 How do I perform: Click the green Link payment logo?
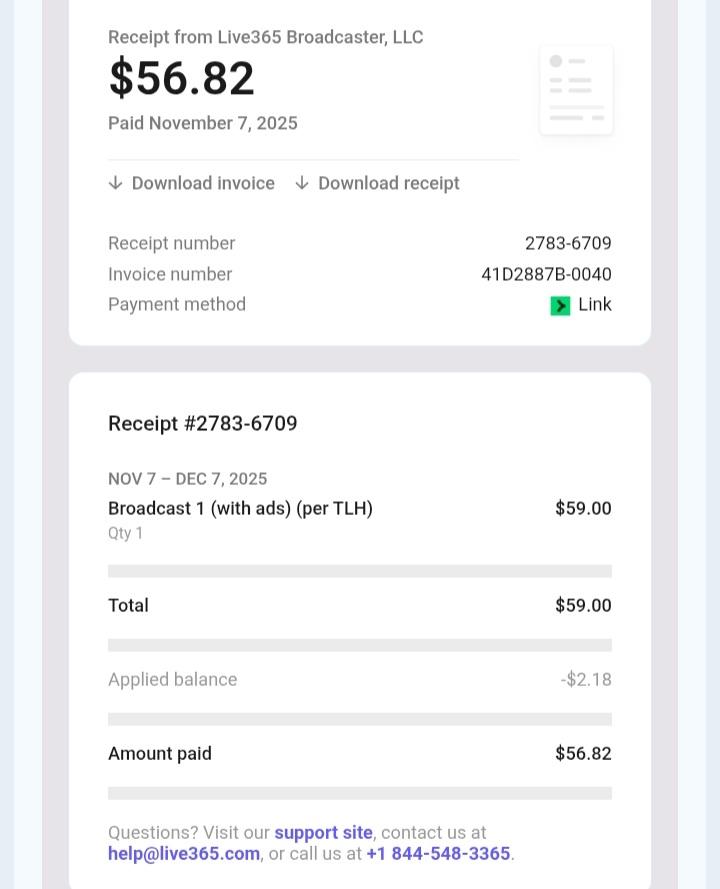point(560,305)
